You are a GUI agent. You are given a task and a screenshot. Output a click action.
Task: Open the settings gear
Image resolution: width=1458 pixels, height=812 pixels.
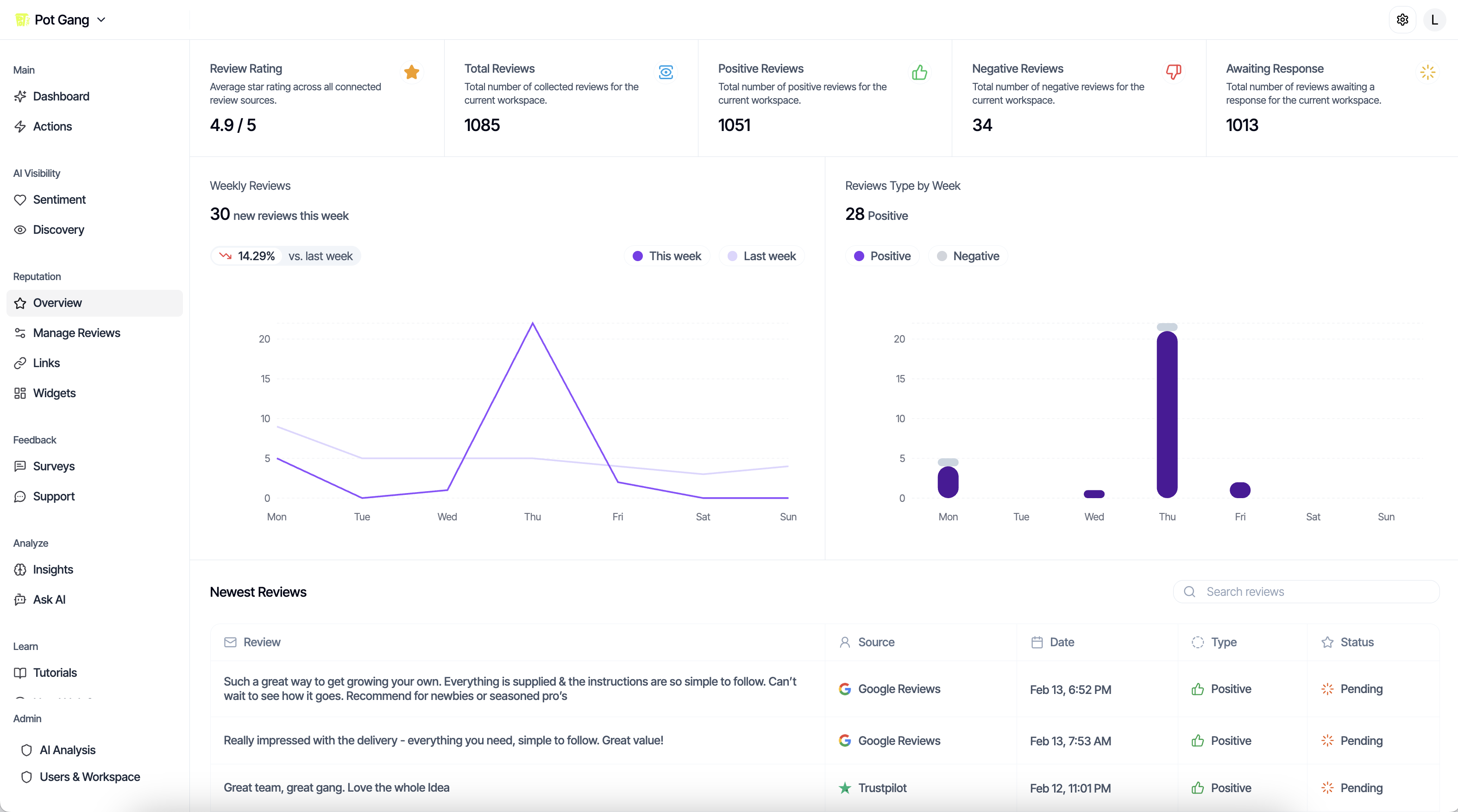point(1403,19)
